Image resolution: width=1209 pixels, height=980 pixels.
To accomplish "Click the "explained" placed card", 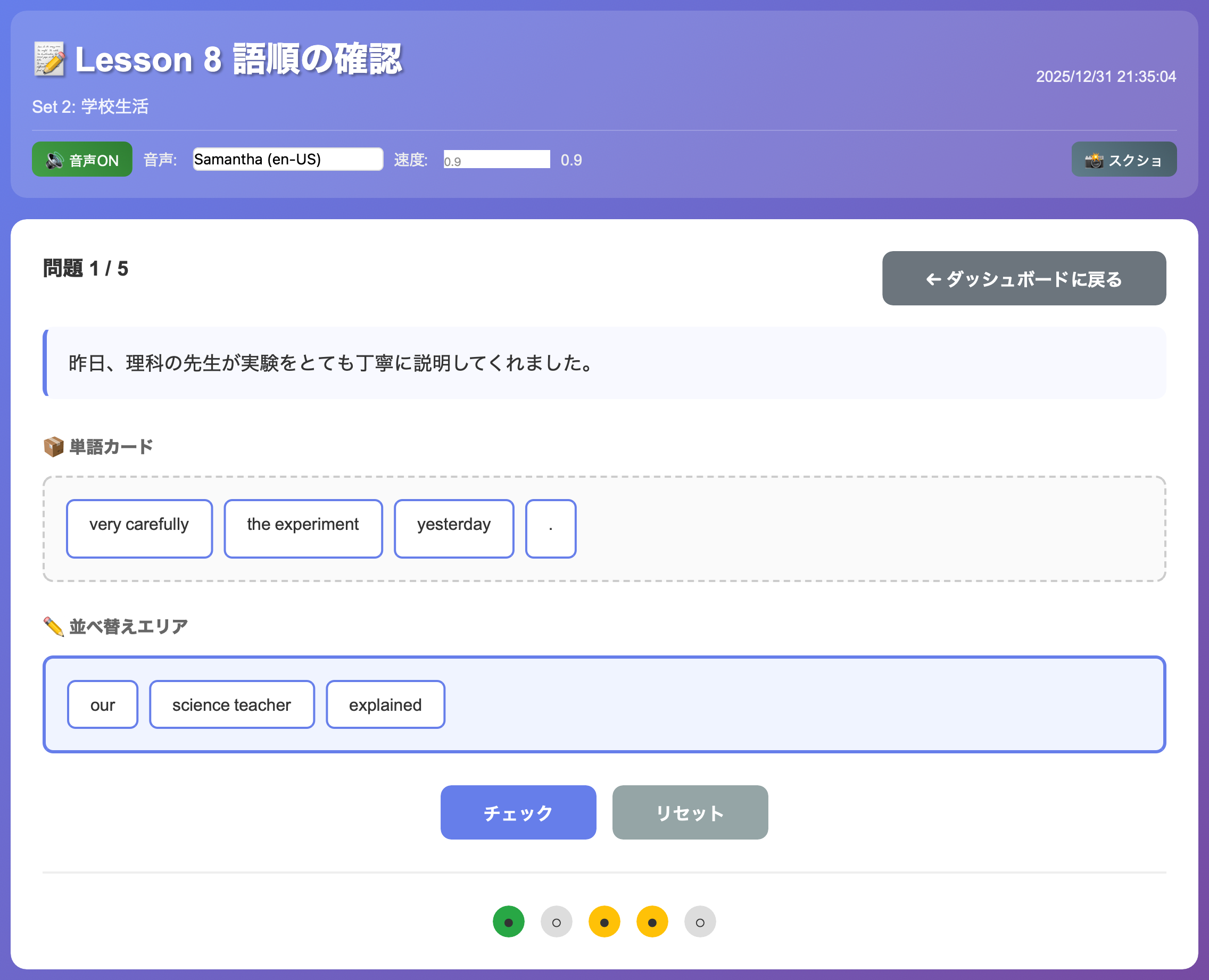I will coord(385,704).
